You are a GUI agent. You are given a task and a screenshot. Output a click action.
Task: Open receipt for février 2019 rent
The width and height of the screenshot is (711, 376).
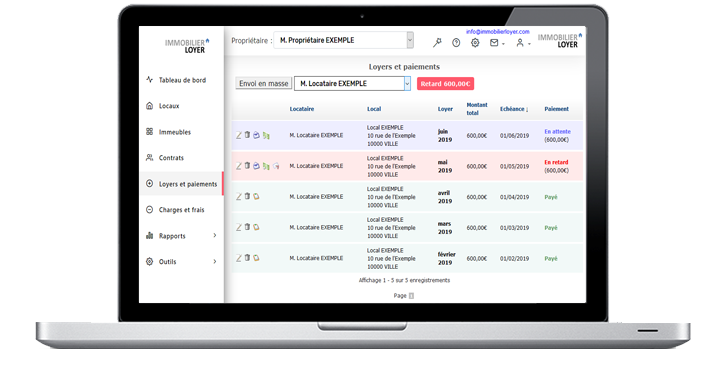point(256,258)
